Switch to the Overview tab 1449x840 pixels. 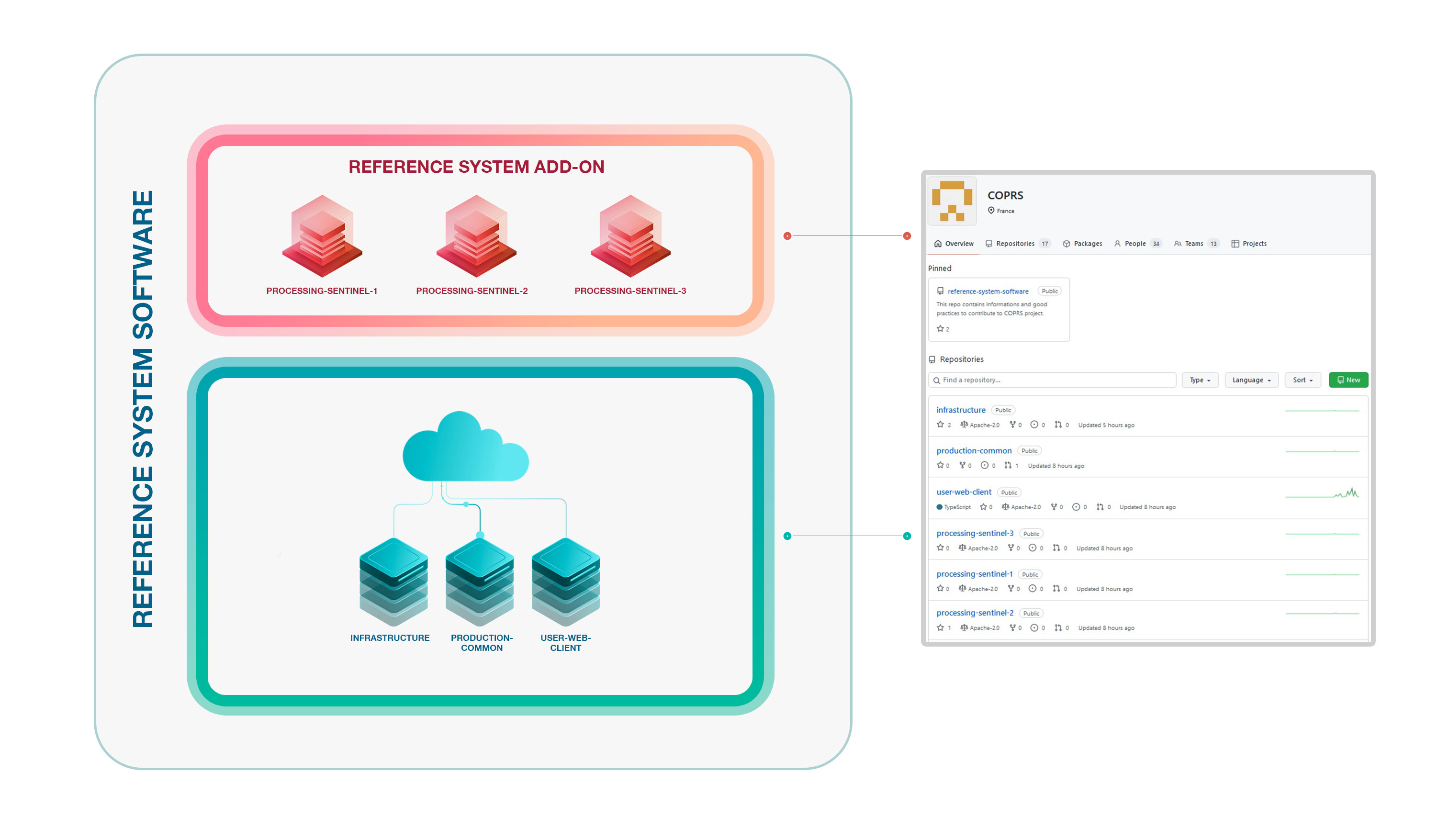point(960,244)
